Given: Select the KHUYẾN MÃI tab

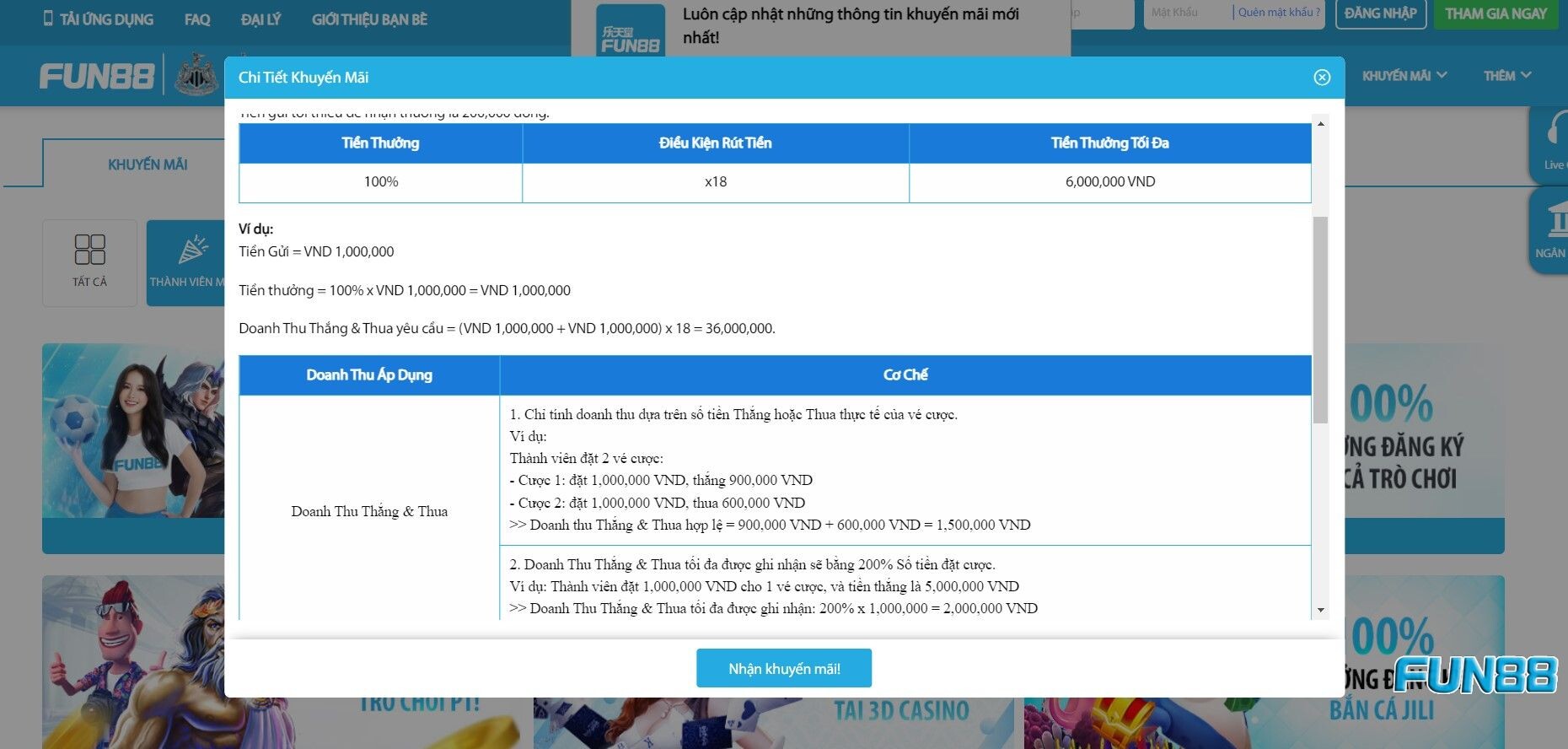Looking at the screenshot, I should (148, 164).
